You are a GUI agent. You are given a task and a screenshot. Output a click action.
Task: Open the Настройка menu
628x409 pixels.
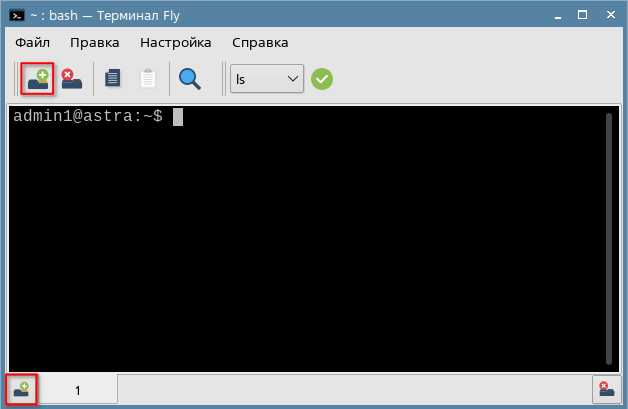click(175, 43)
